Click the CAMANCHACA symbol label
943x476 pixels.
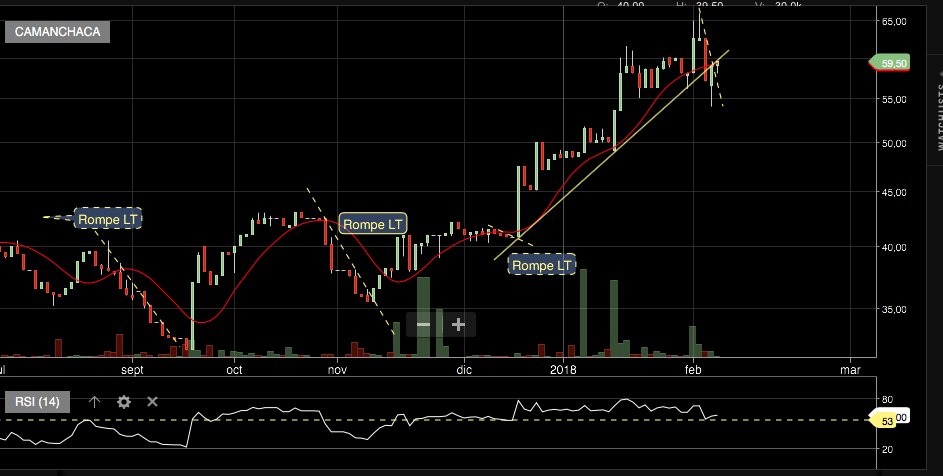tap(57, 32)
